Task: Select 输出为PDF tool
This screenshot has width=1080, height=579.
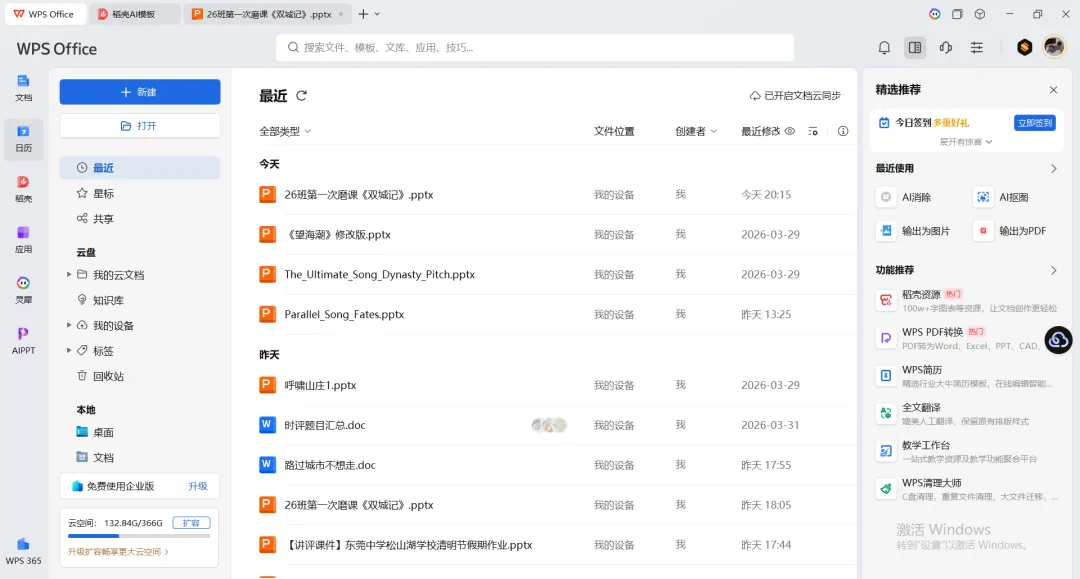Action: click(x=1010, y=231)
